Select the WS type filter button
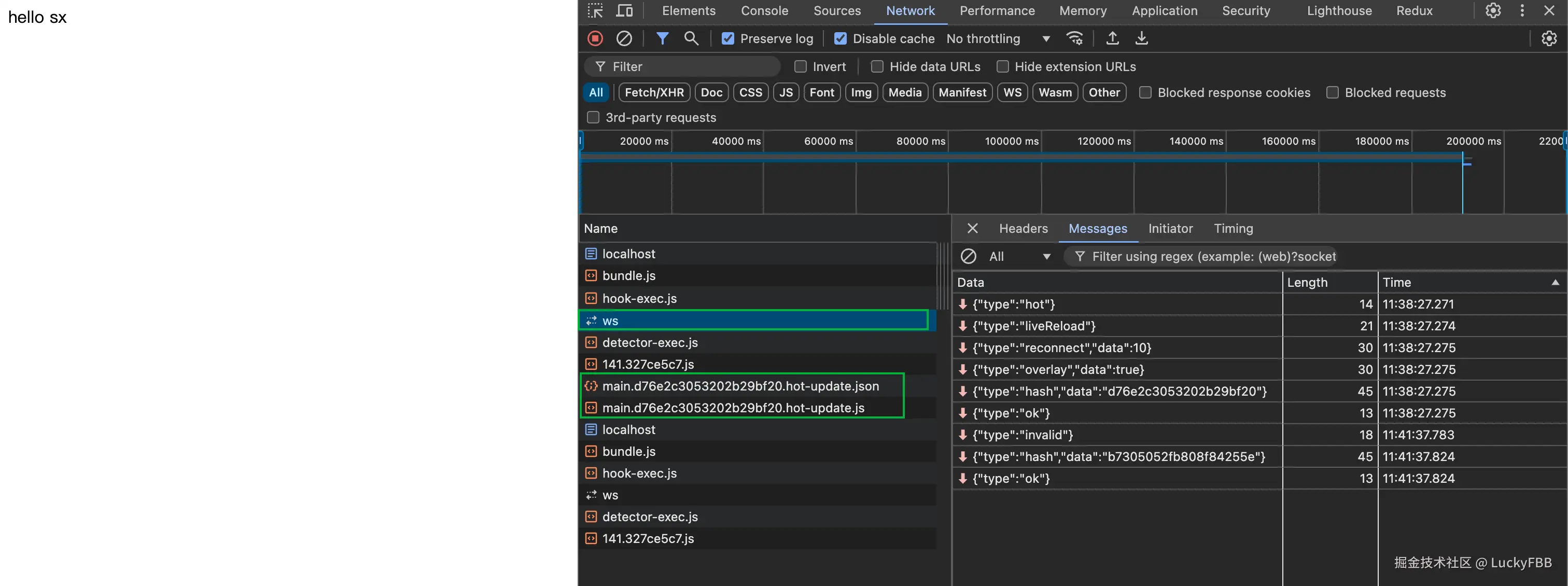 point(1012,92)
